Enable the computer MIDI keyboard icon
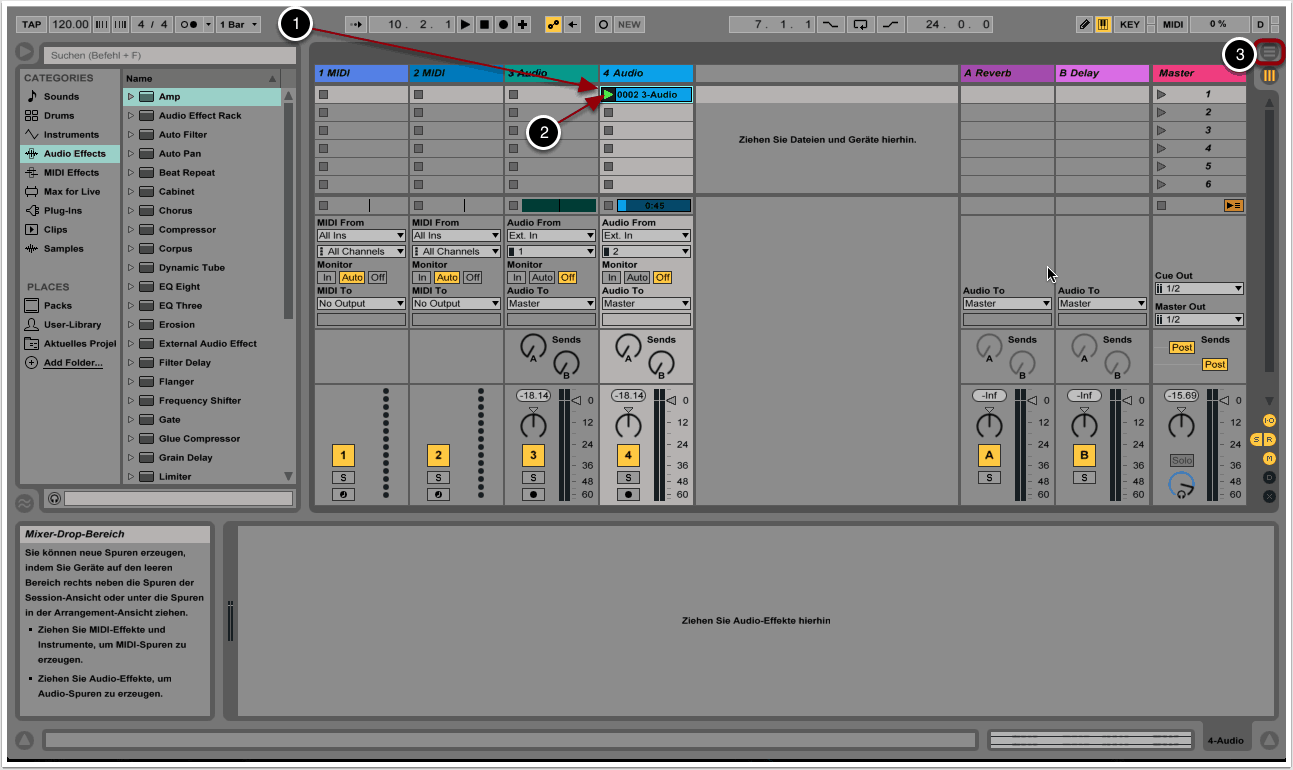 (1103, 24)
